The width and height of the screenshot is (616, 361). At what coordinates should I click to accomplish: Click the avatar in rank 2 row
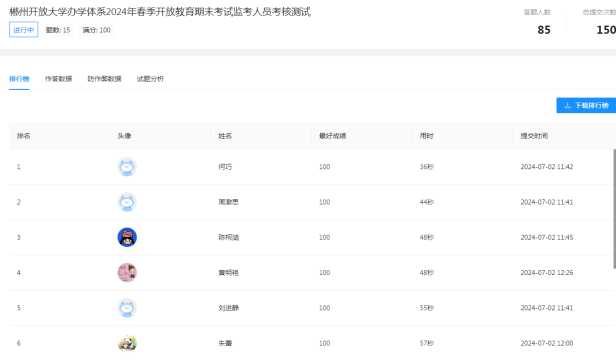point(127,202)
